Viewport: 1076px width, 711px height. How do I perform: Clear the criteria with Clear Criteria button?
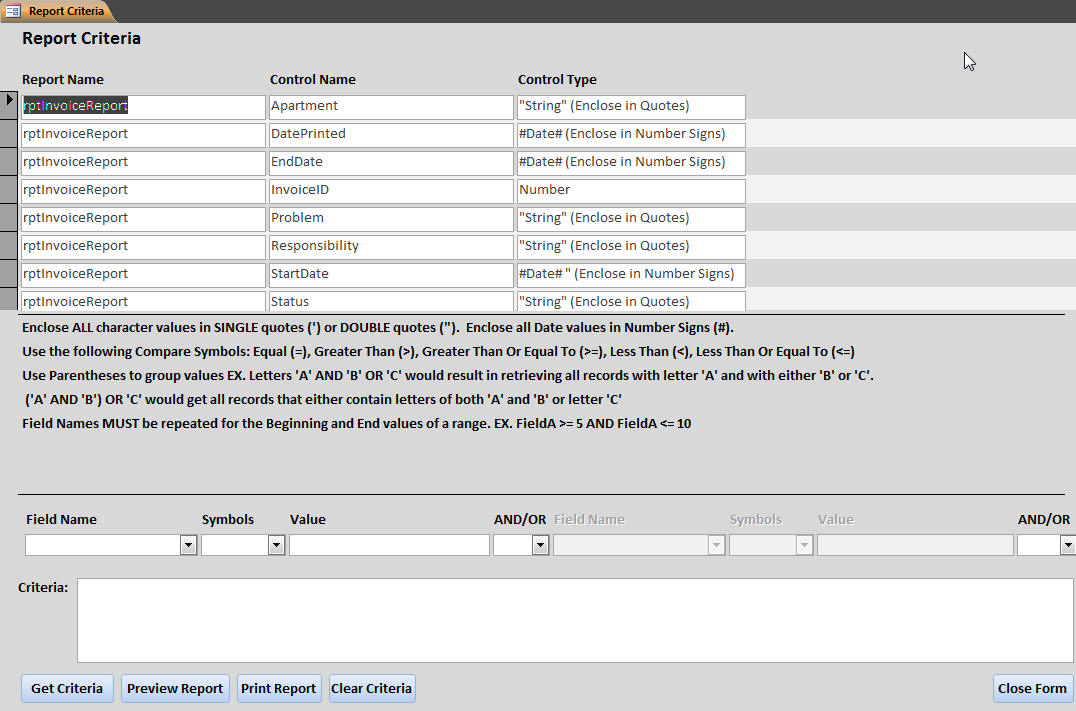click(x=372, y=688)
